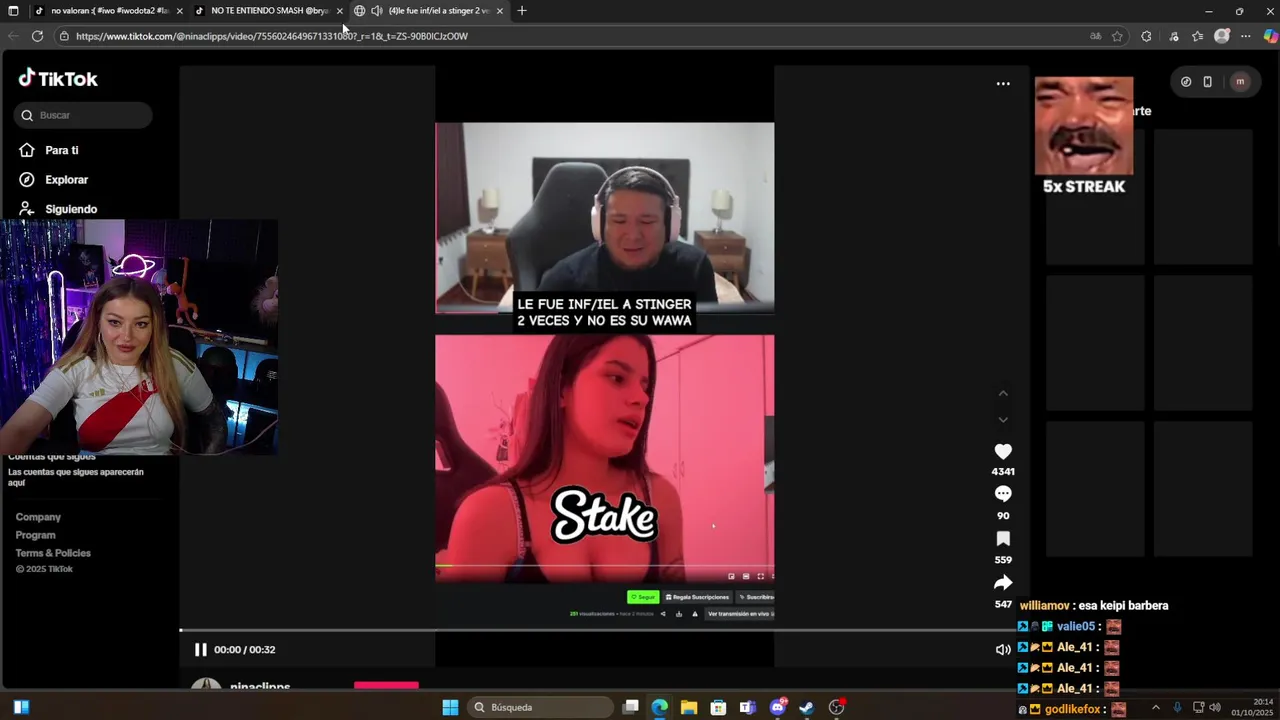Open the TikTok coins icon in header
Image resolution: width=1280 pixels, height=720 pixels.
tap(1186, 82)
